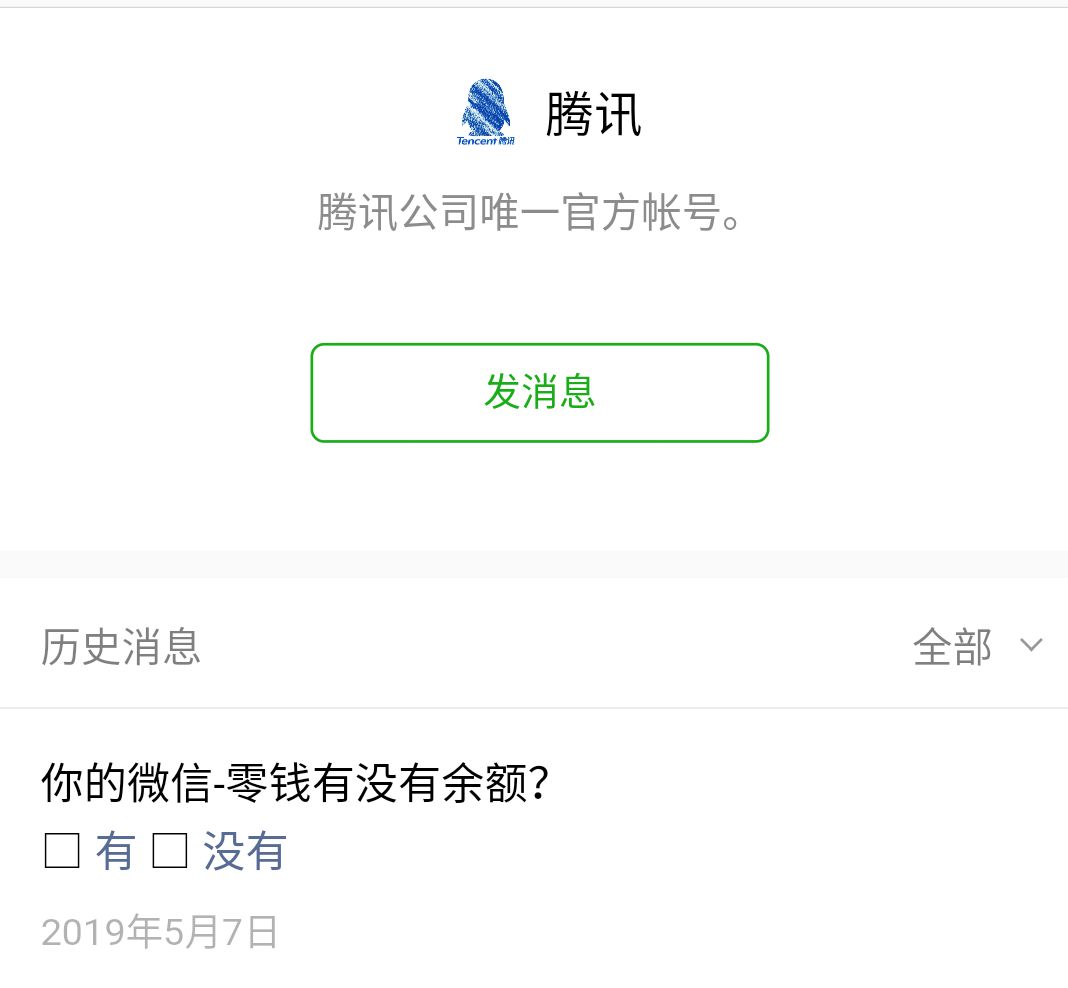Check the box before 没有

(x=169, y=852)
